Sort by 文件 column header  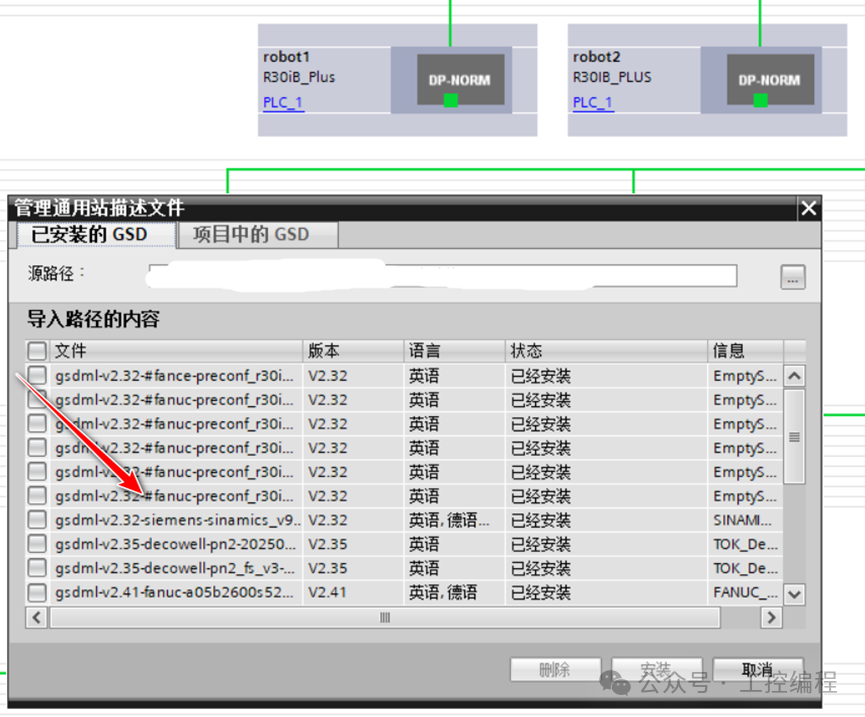pyautogui.click(x=176, y=351)
